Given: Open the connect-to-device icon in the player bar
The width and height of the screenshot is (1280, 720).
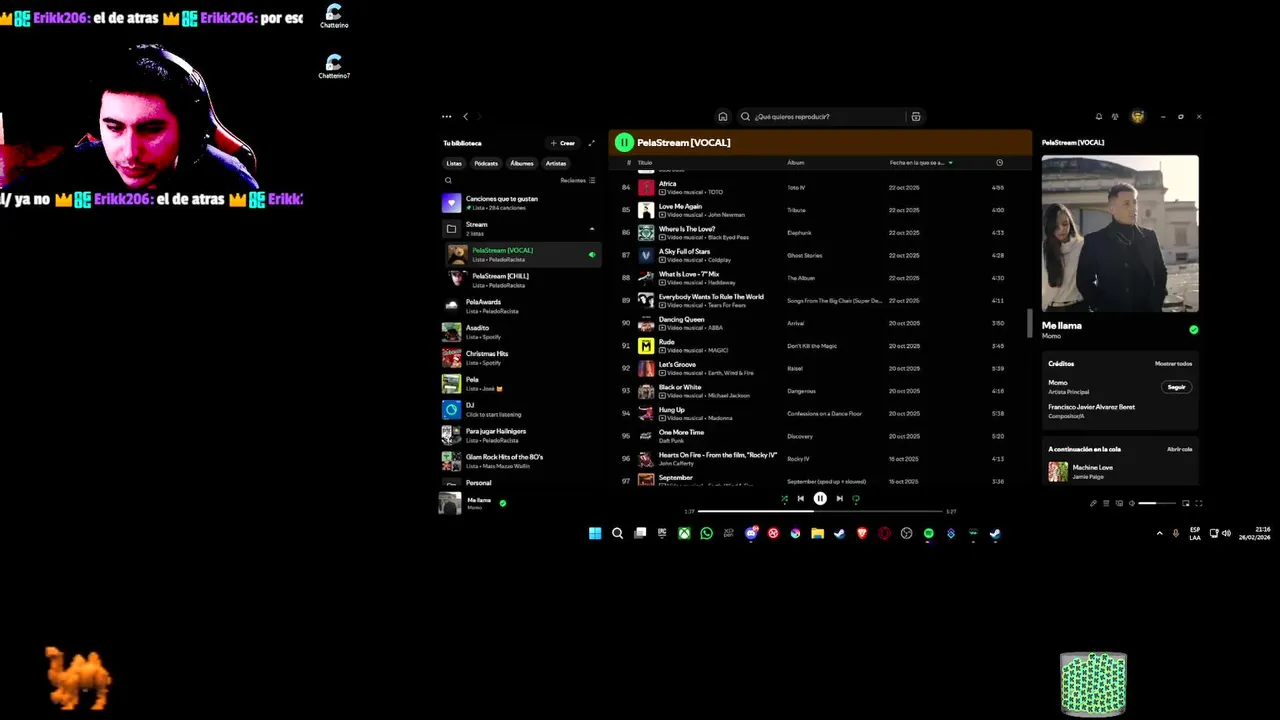Looking at the screenshot, I should coord(1119,503).
